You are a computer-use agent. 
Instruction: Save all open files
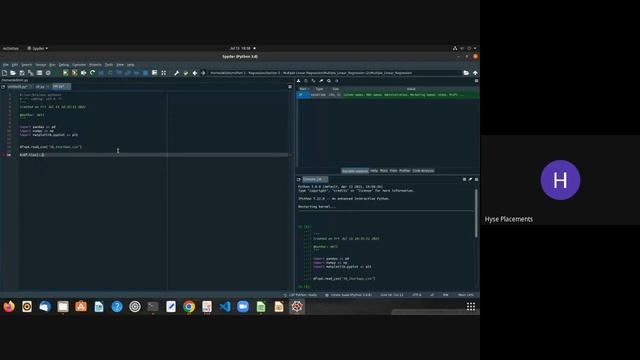pos(31,73)
